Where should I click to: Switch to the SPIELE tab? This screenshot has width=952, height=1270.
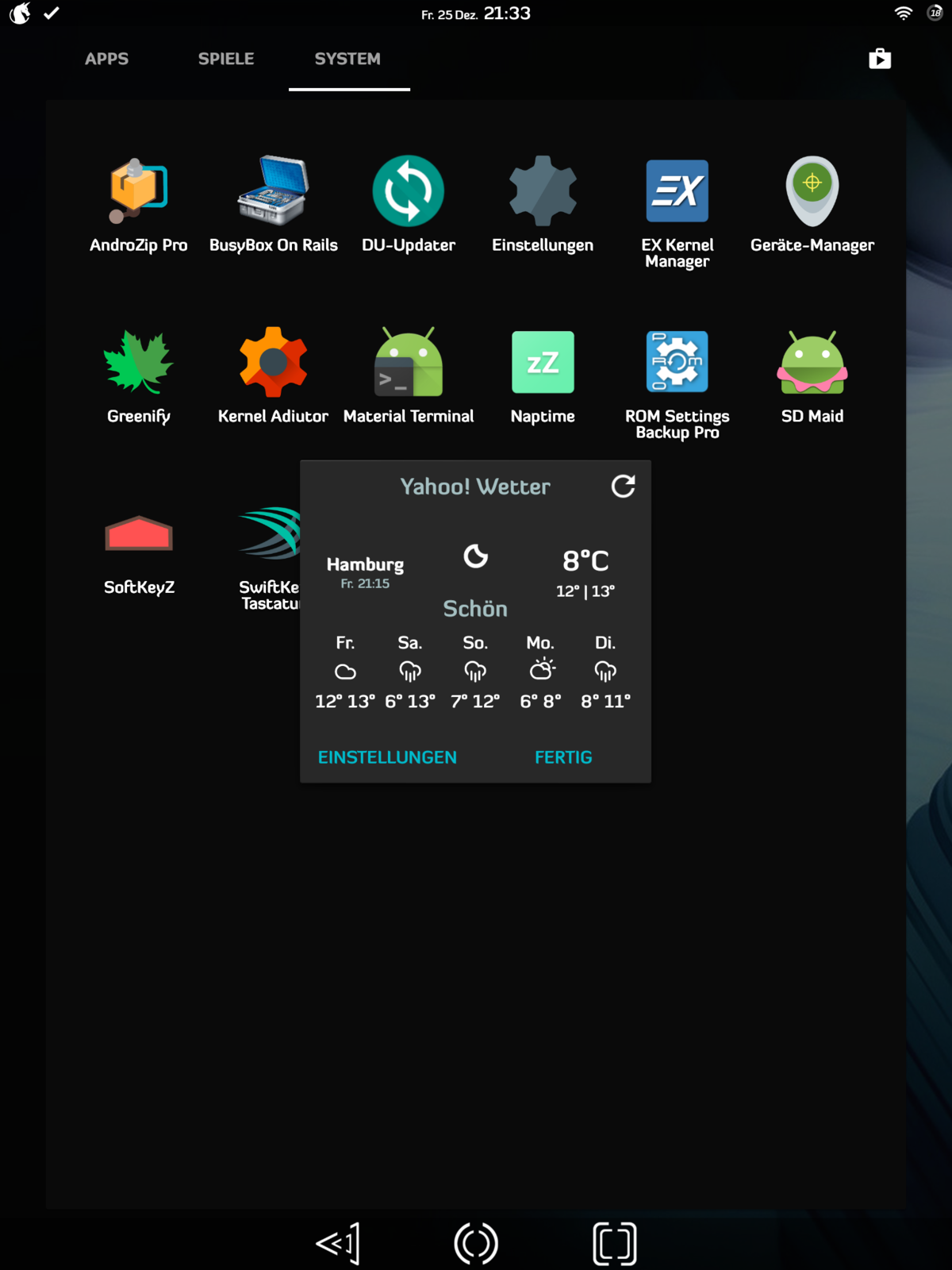(x=226, y=59)
